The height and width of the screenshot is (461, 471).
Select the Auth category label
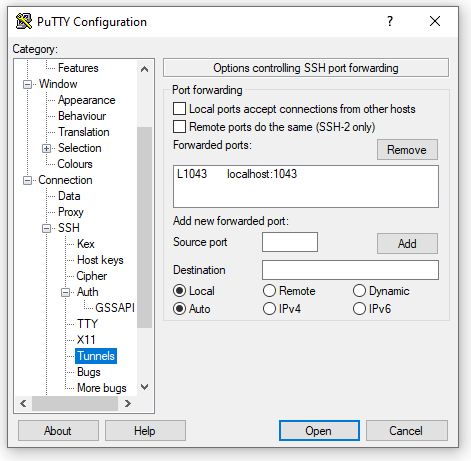tap(87, 292)
